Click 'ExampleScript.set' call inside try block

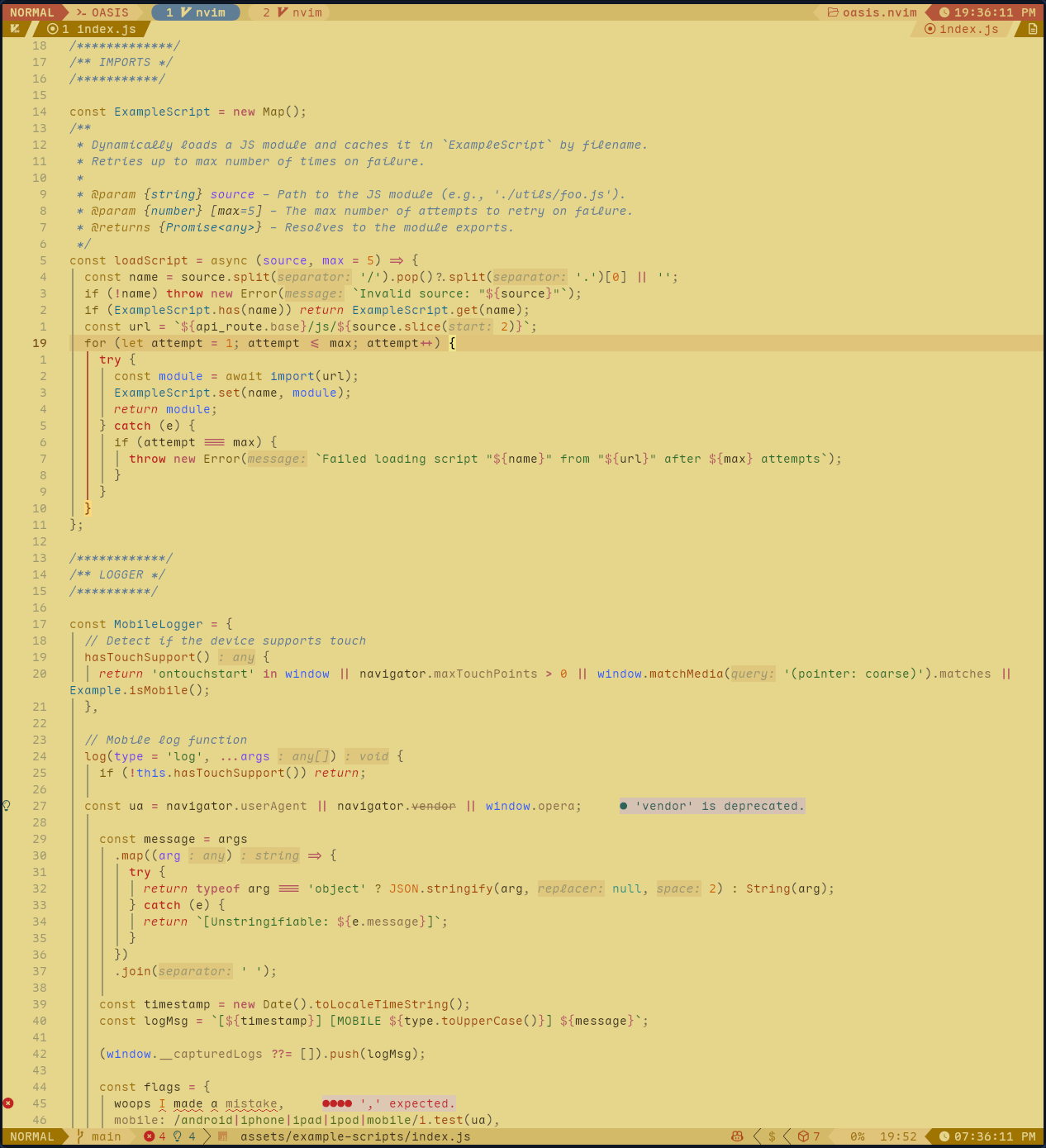point(177,393)
